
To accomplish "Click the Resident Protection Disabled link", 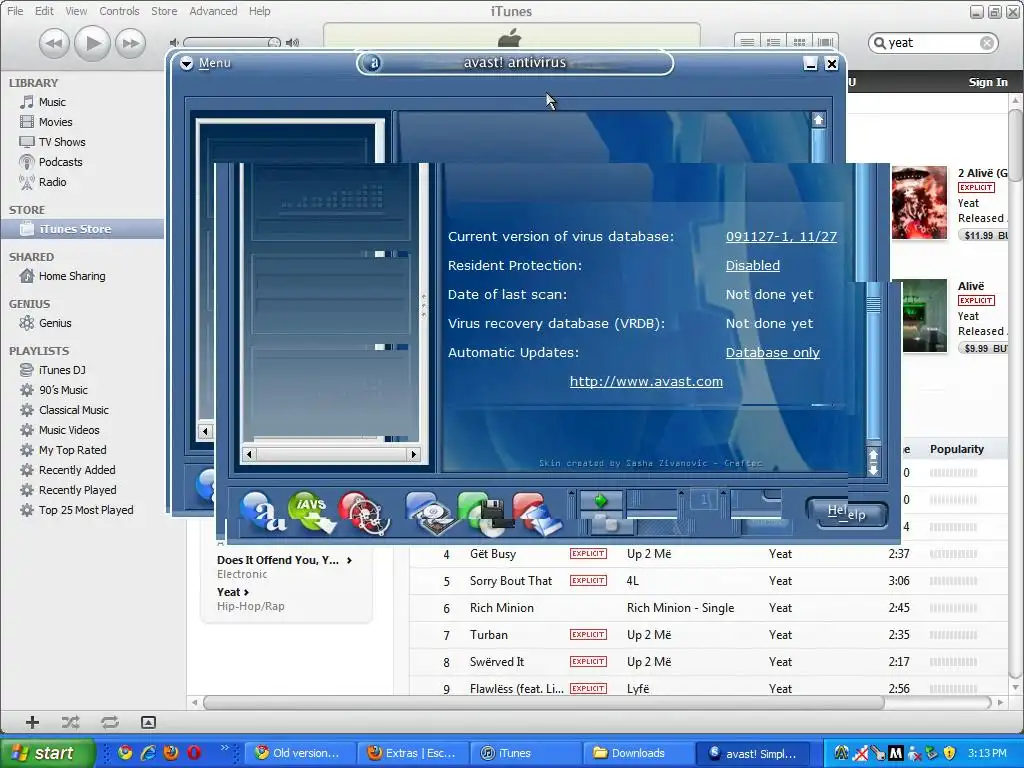I will 752,265.
